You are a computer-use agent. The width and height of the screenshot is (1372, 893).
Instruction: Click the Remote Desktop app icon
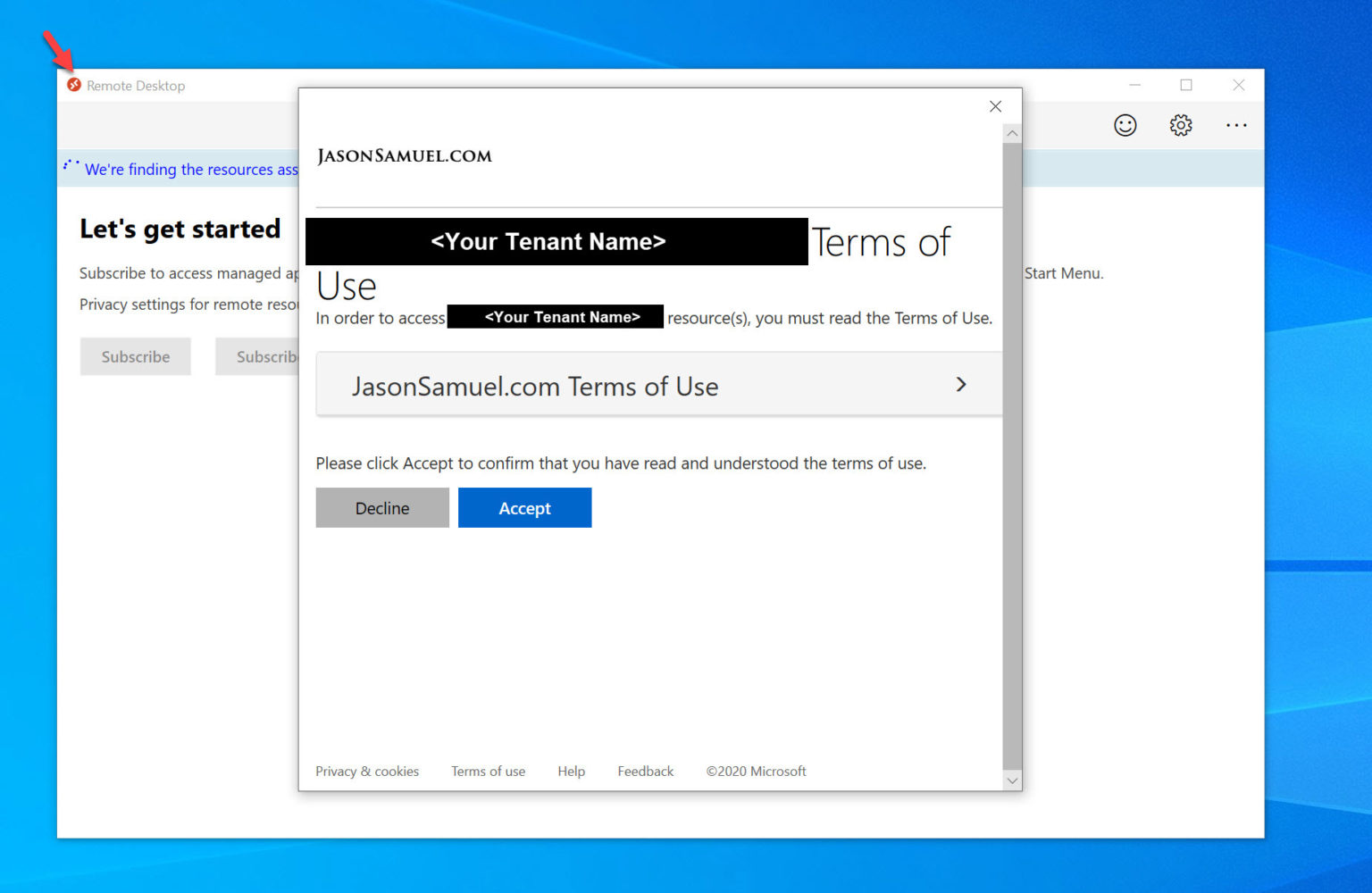click(x=75, y=85)
